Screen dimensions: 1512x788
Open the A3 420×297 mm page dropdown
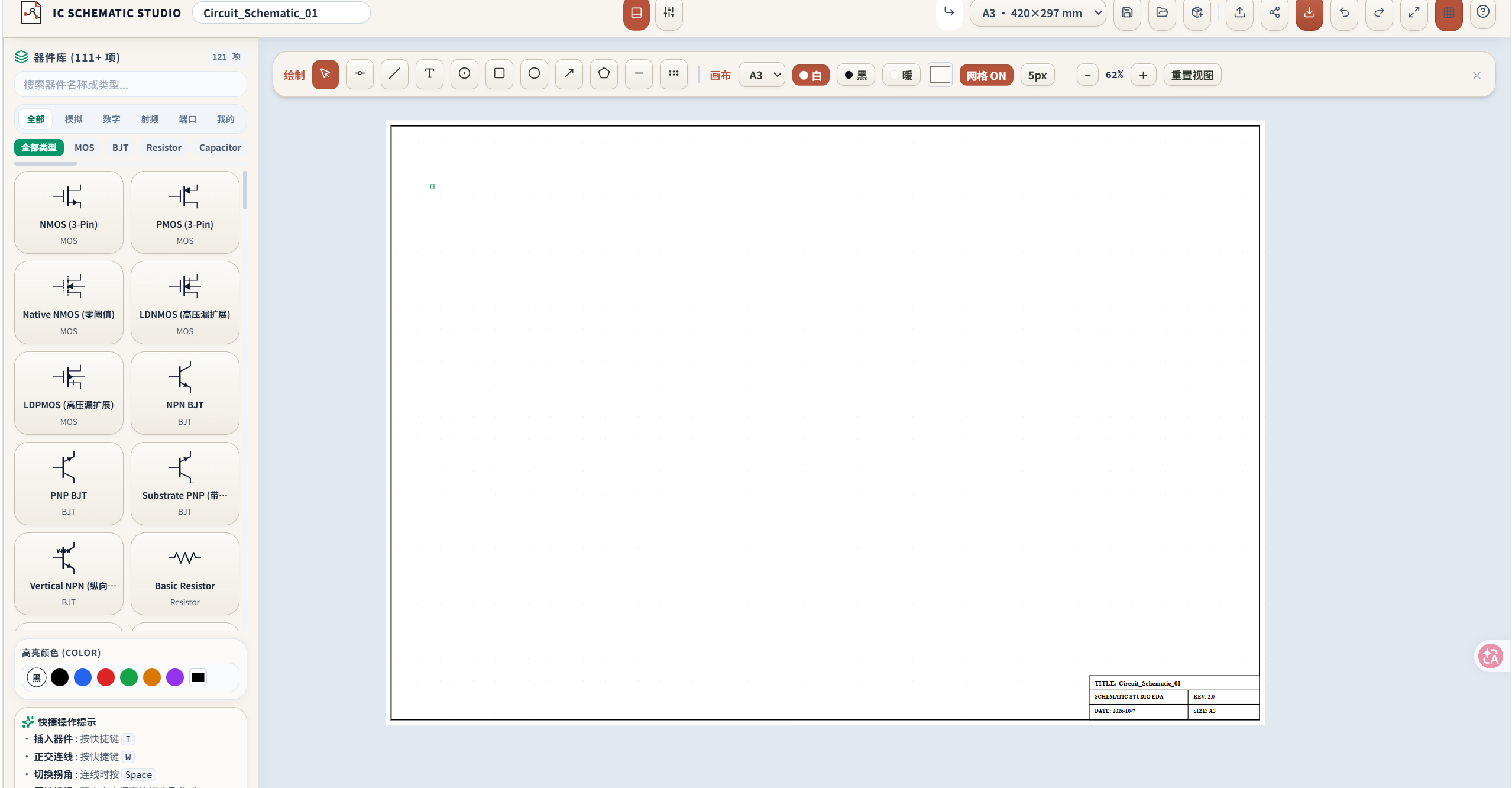coord(1038,13)
